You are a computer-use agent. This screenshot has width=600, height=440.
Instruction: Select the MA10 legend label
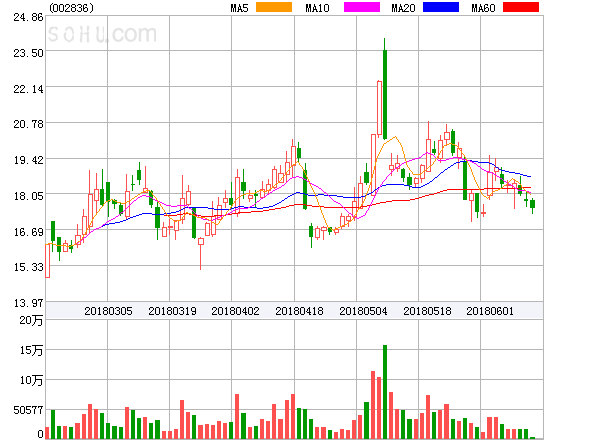[x=317, y=8]
